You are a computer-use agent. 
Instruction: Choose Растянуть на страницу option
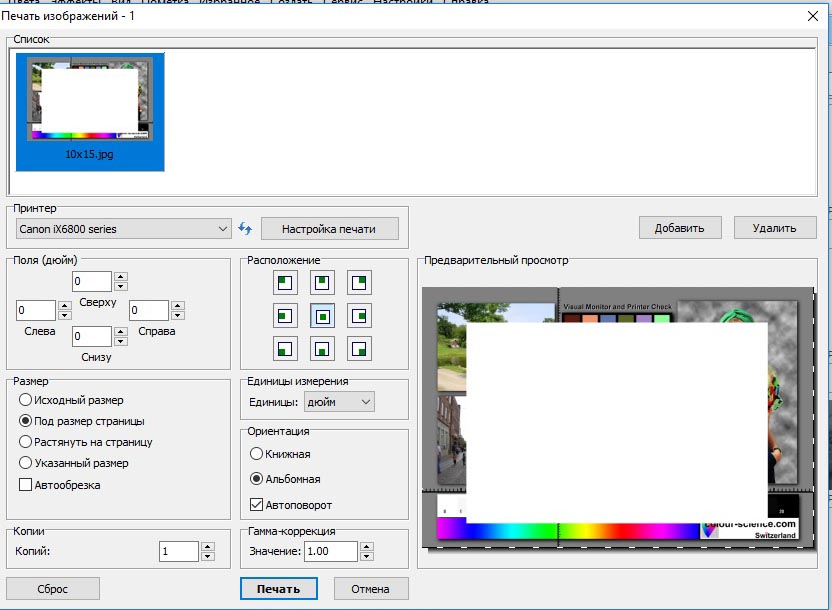85,442
